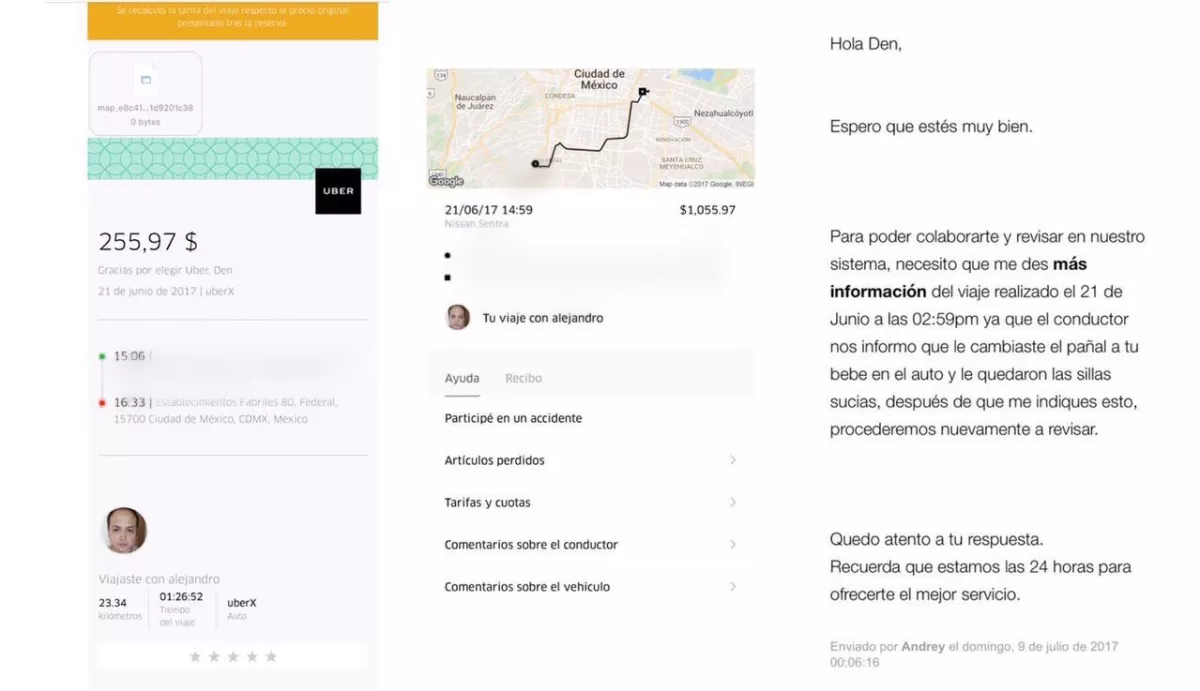The width and height of the screenshot is (1200, 691).
Task: Expand the chevron beside 'Tarifas y cuotas'
Action: 733,502
